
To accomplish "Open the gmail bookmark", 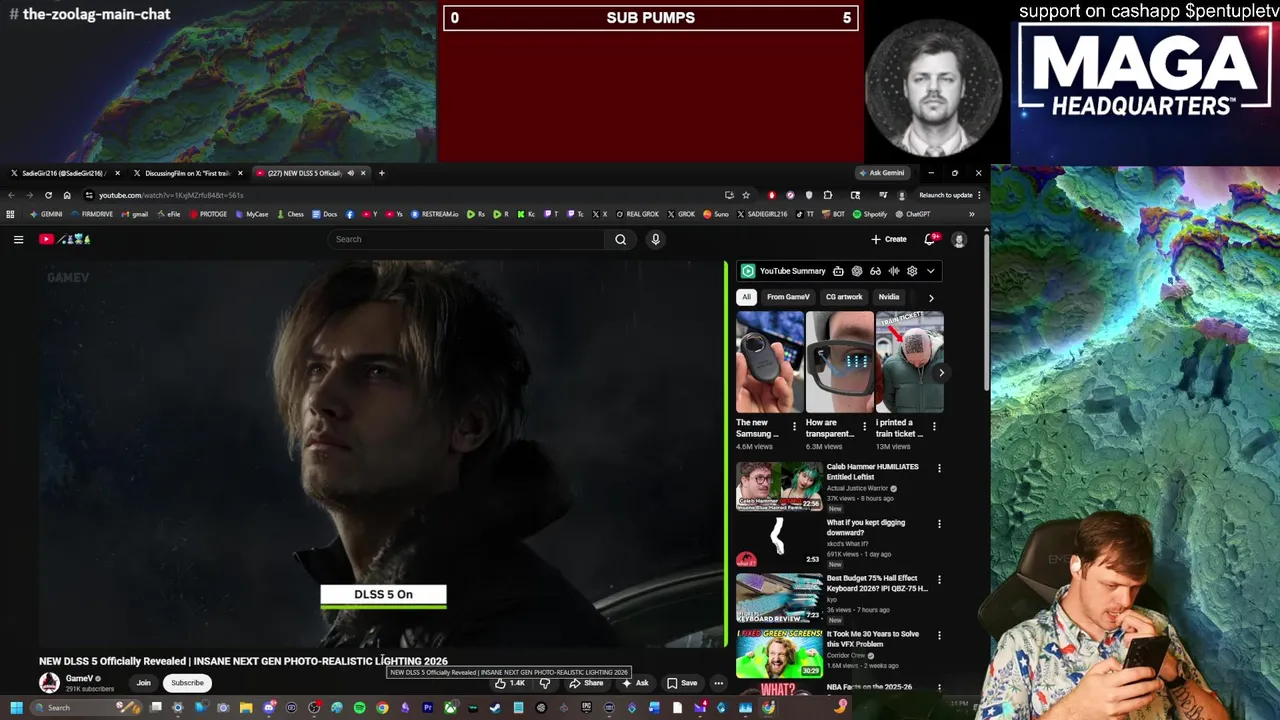I will click(135, 214).
